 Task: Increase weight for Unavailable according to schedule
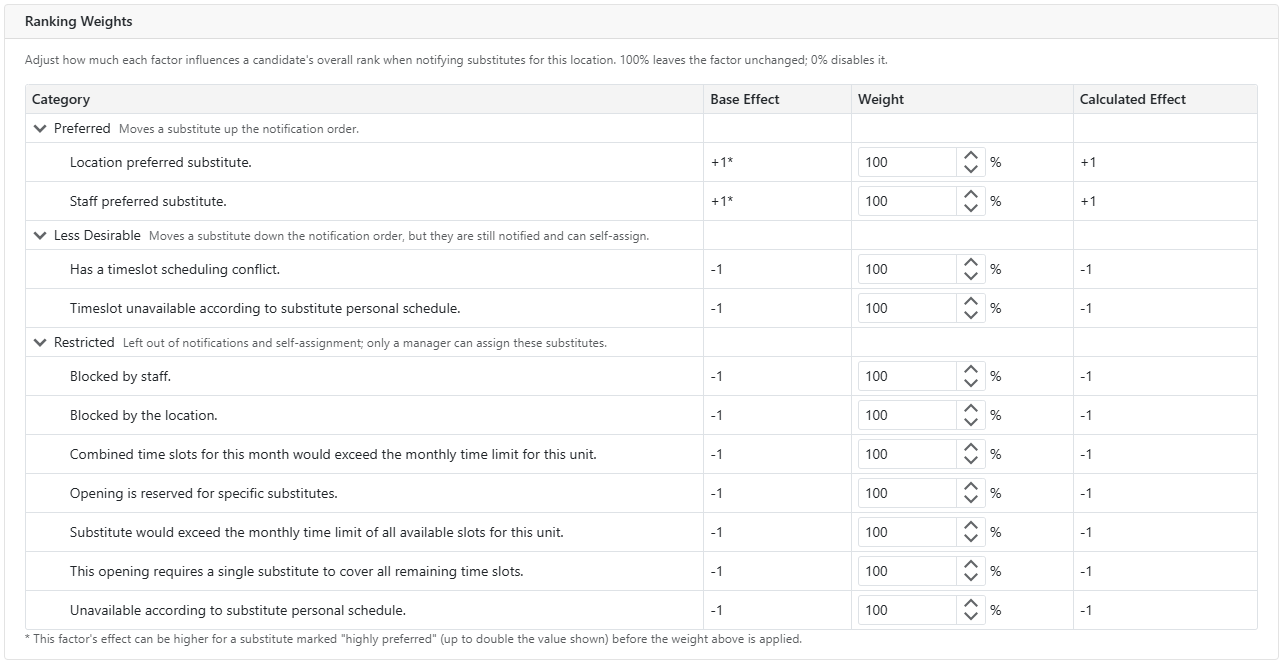click(970, 604)
